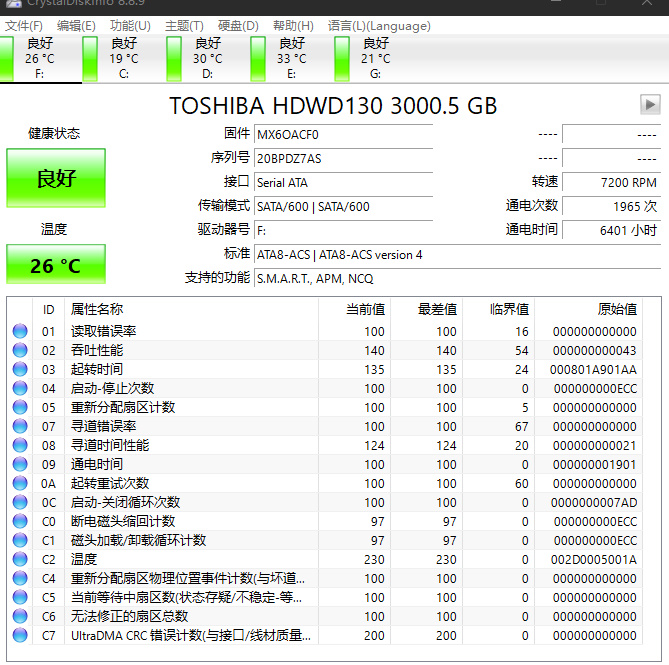Image resolution: width=669 pixels, height=665 pixels.
Task: Select the 读取错误率 attribute name
Action: pos(104,331)
